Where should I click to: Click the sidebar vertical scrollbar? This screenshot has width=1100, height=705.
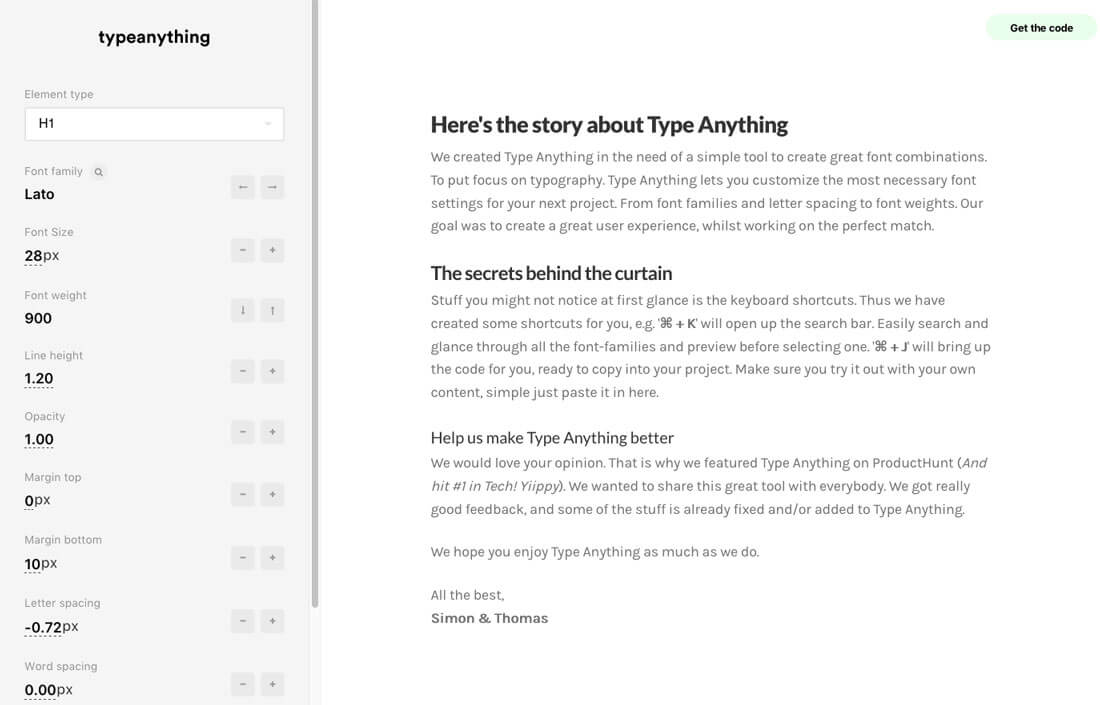pos(315,300)
